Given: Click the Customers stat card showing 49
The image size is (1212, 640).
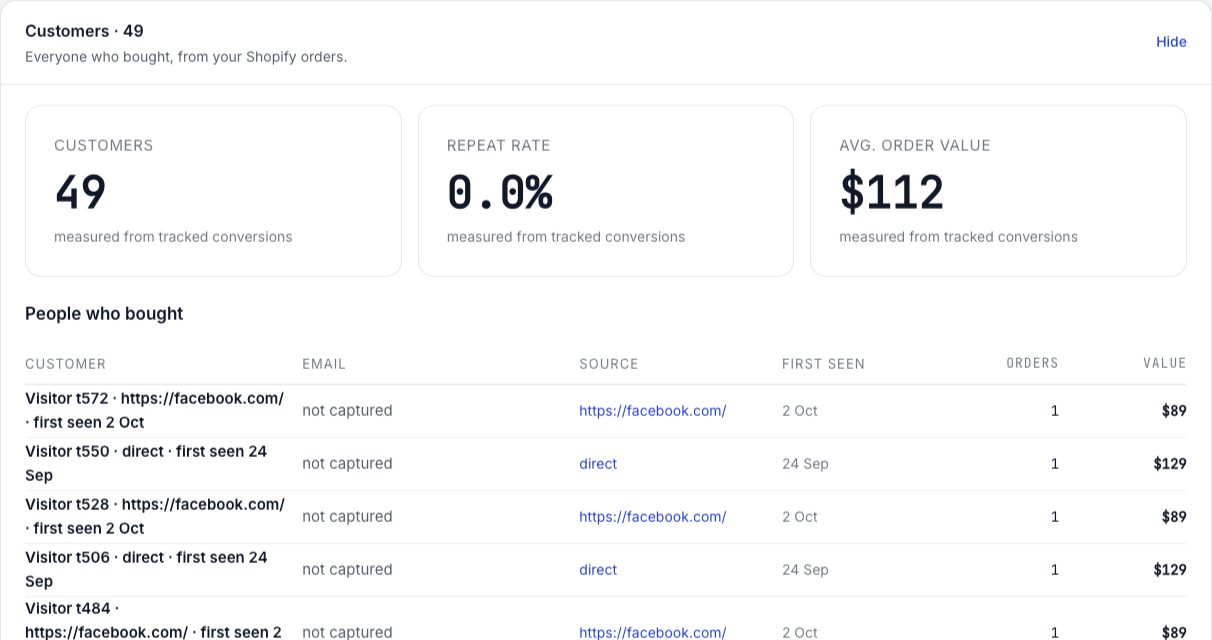Looking at the screenshot, I should 213,191.
